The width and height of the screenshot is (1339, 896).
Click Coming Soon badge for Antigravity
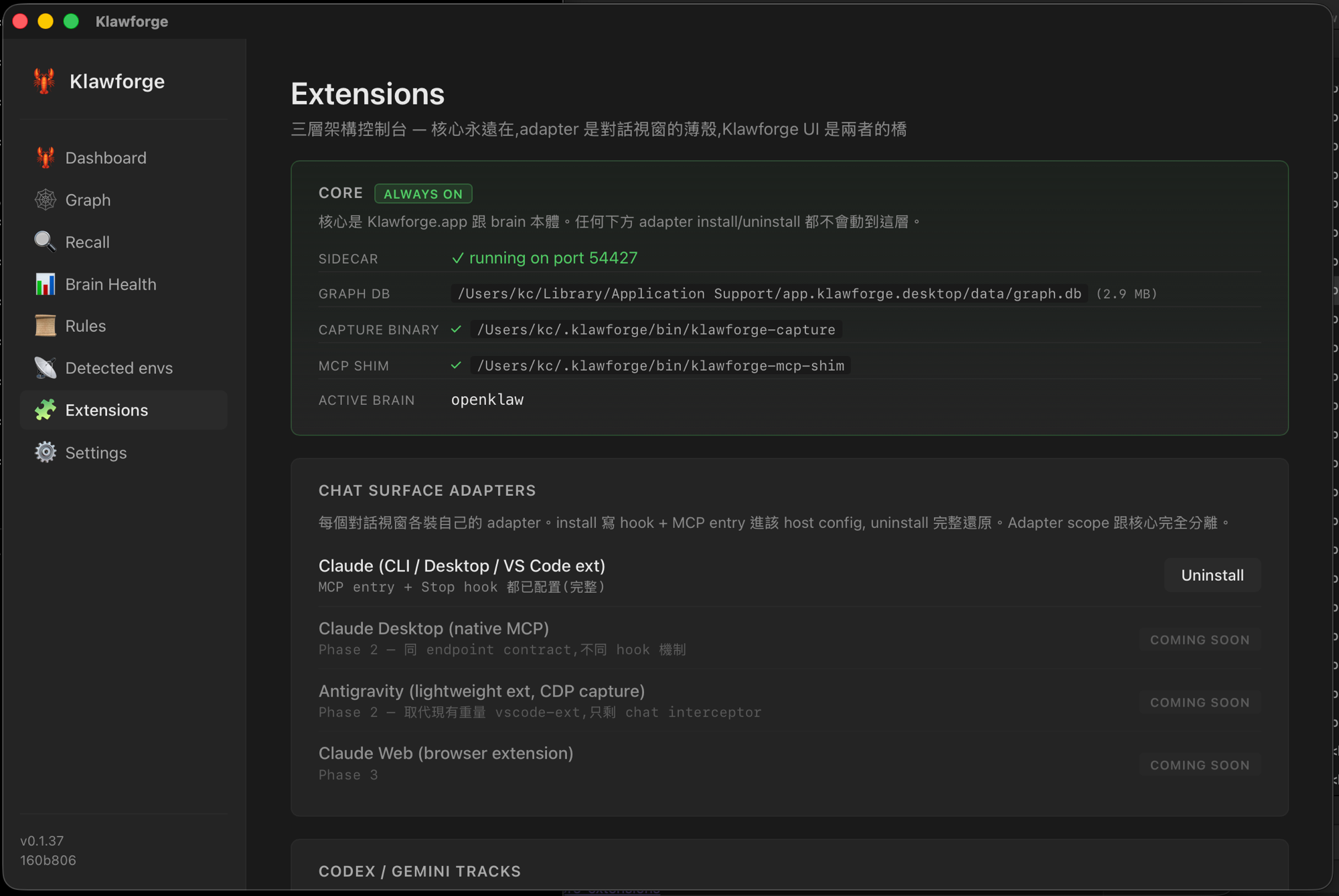pos(1200,703)
